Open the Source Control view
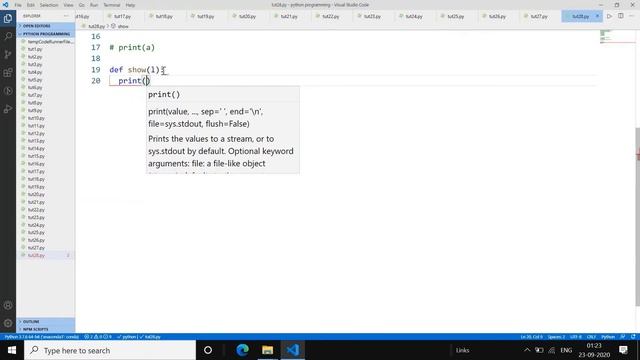Viewport: 640px width, 360px height. [8, 55]
